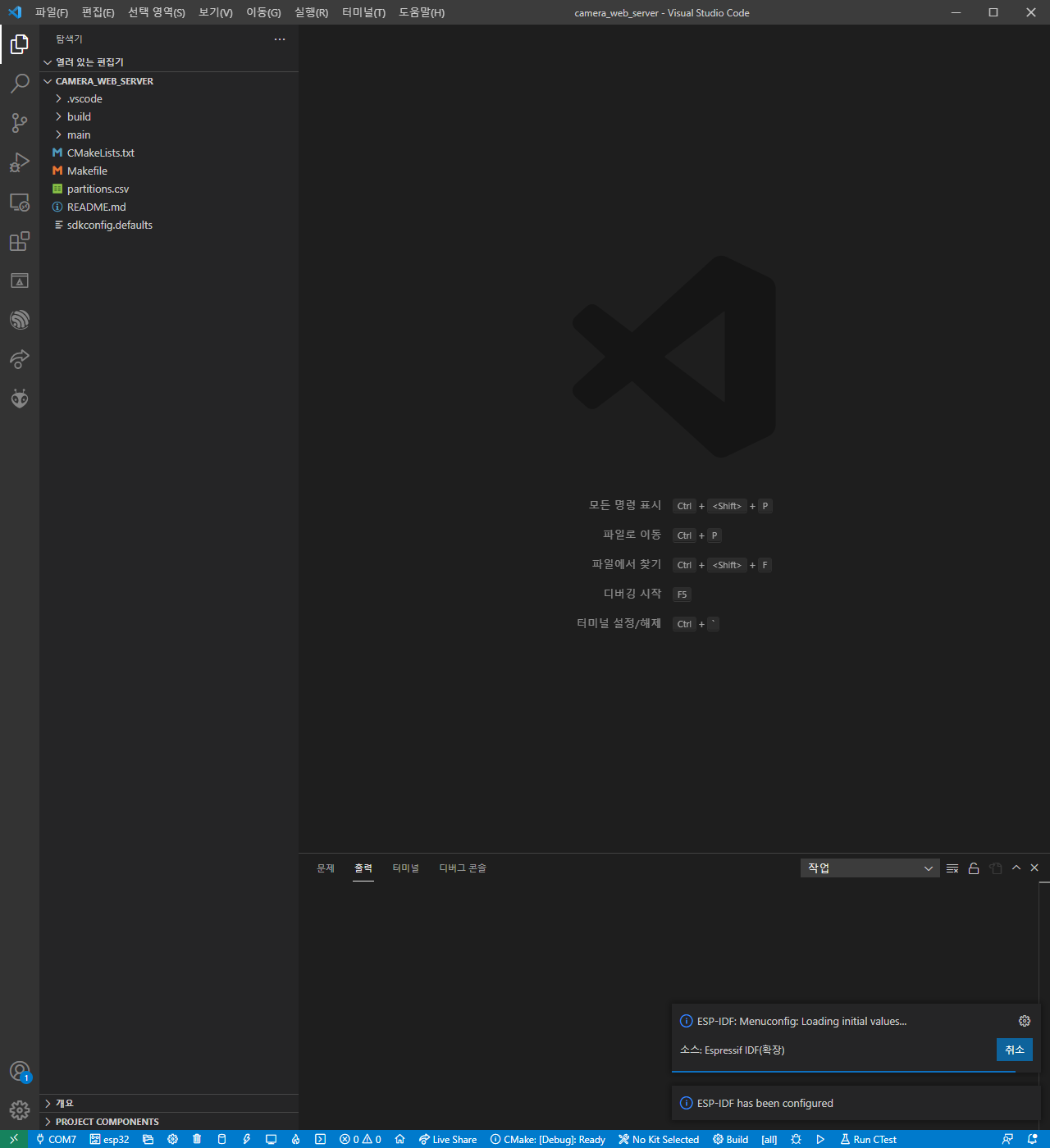Open the 파일(F) menu
Screen dimensions: 1050x1148
52,12
